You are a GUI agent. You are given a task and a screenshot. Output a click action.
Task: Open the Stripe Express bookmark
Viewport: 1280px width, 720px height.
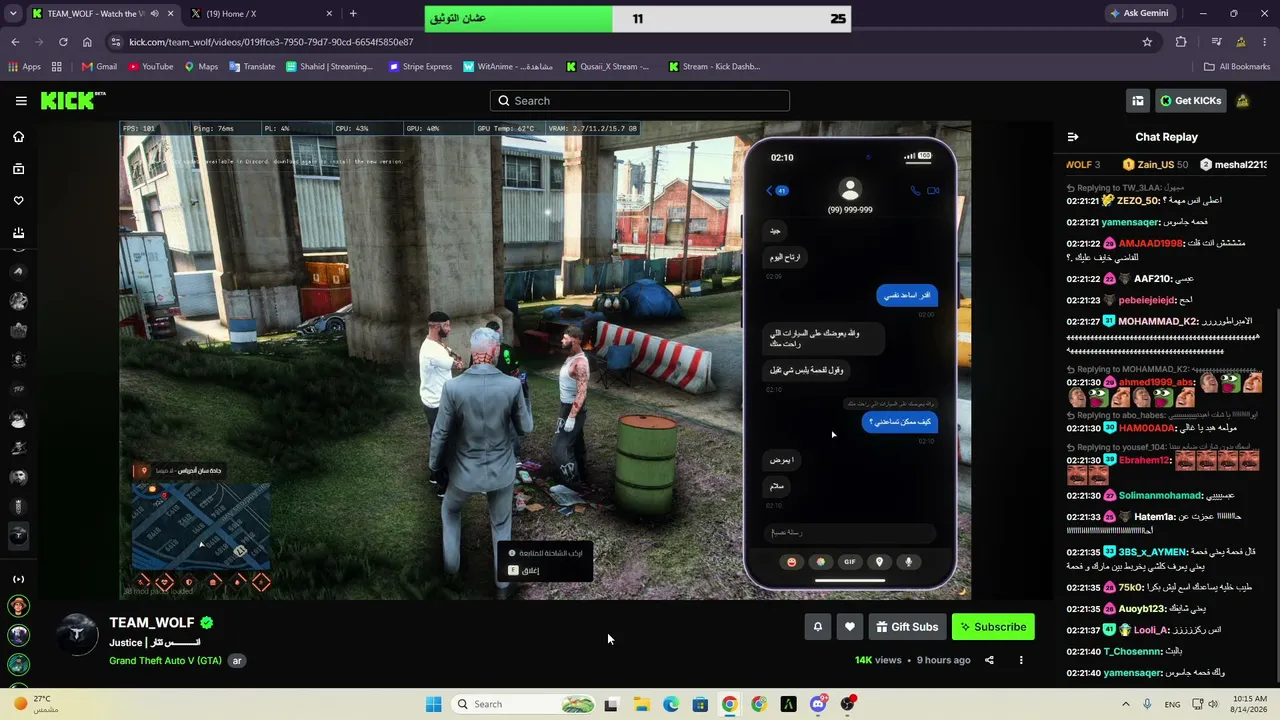(x=420, y=67)
